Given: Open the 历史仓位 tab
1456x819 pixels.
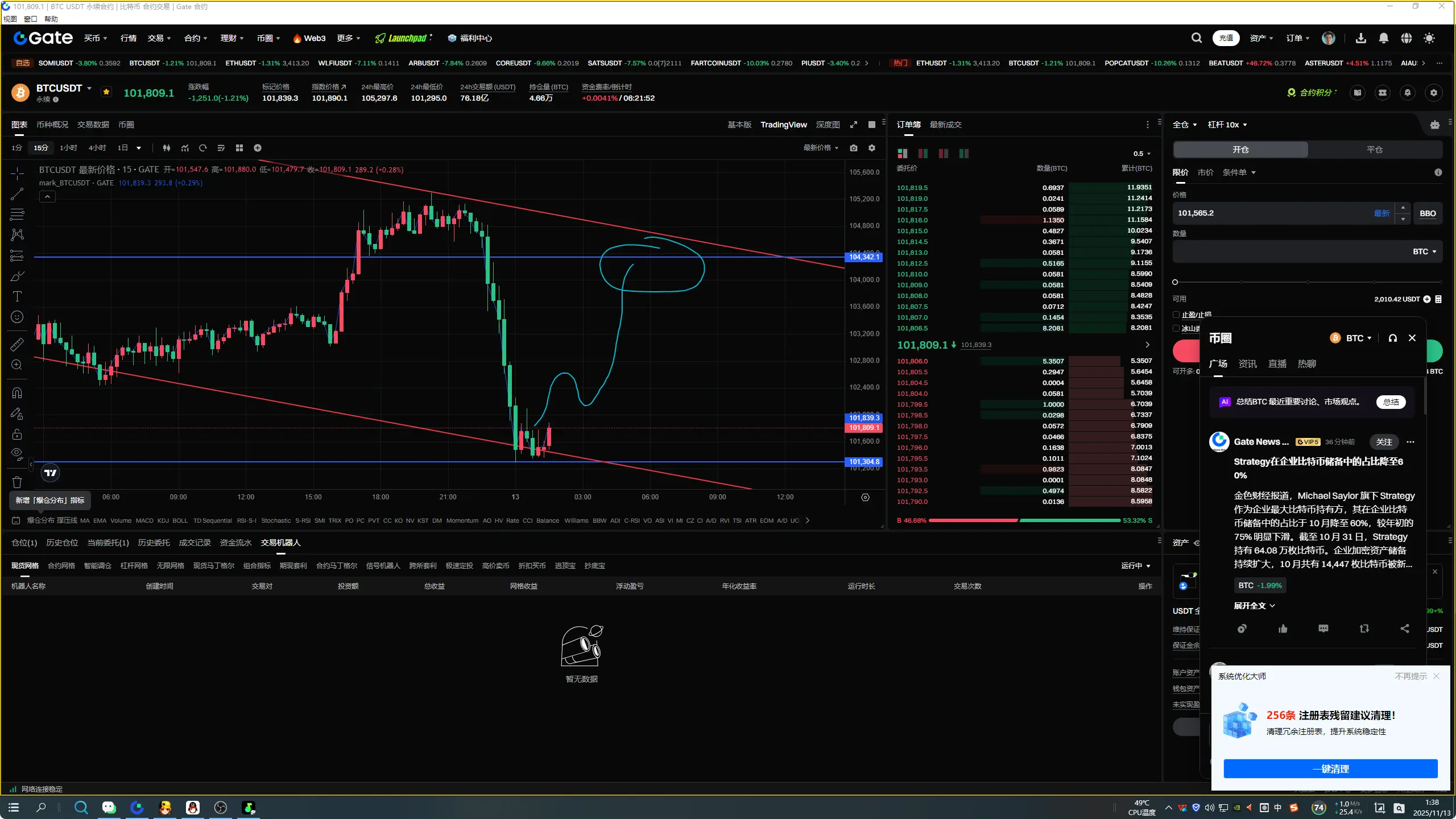Looking at the screenshot, I should click(x=62, y=543).
